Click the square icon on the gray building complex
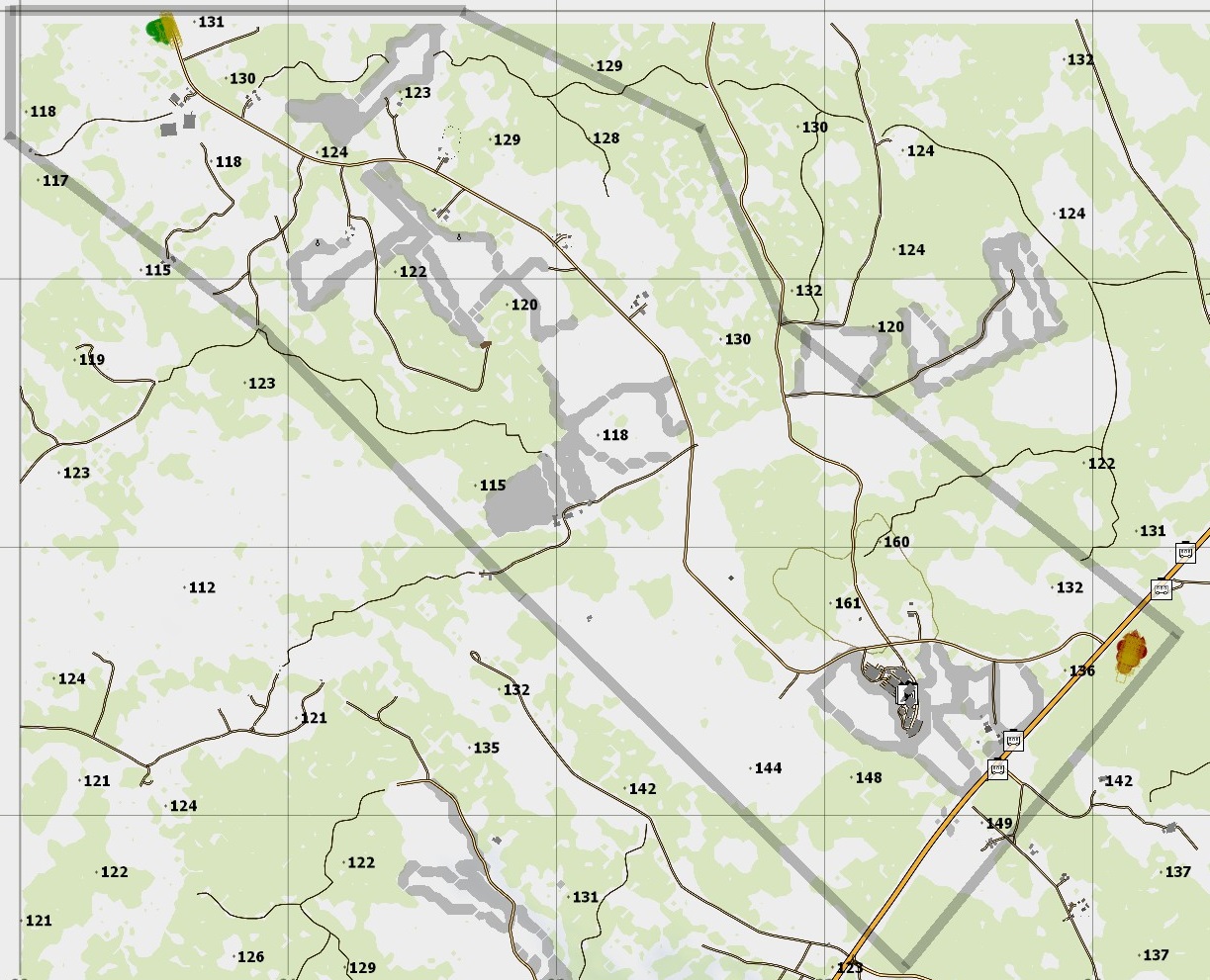1210x980 pixels. (906, 693)
